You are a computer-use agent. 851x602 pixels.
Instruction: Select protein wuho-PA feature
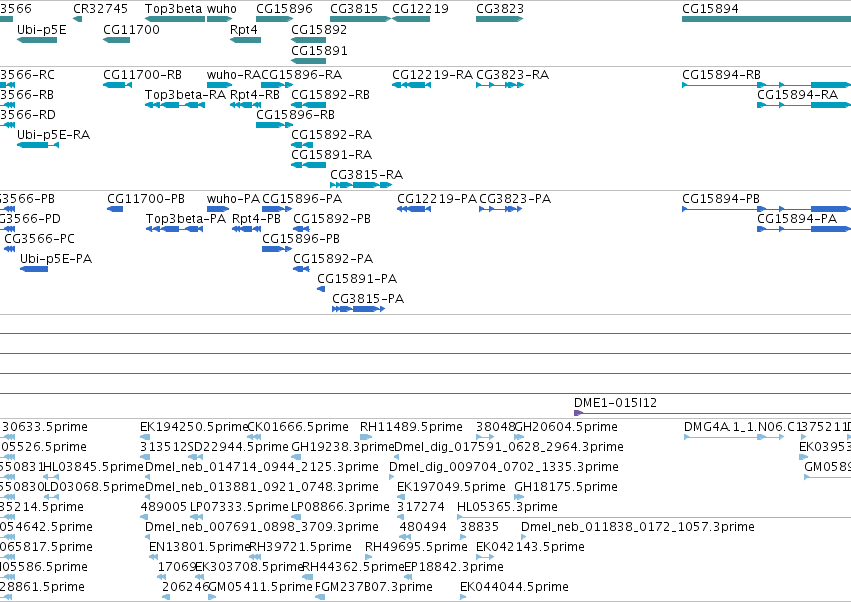click(x=218, y=209)
